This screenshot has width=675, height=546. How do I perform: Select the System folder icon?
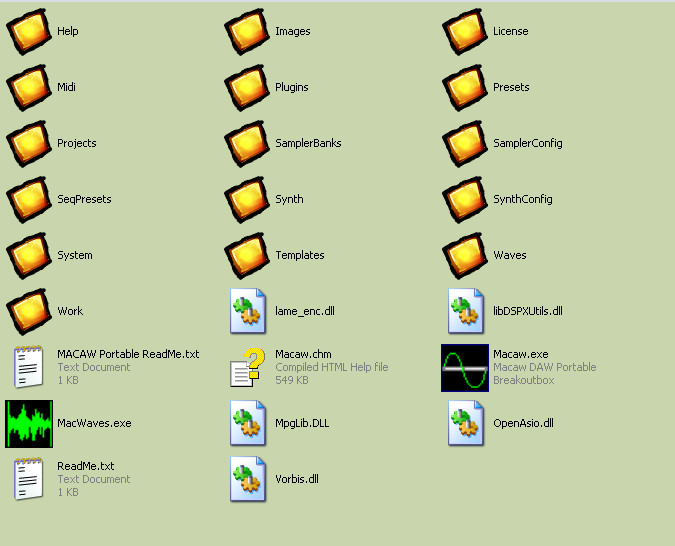pos(29,255)
